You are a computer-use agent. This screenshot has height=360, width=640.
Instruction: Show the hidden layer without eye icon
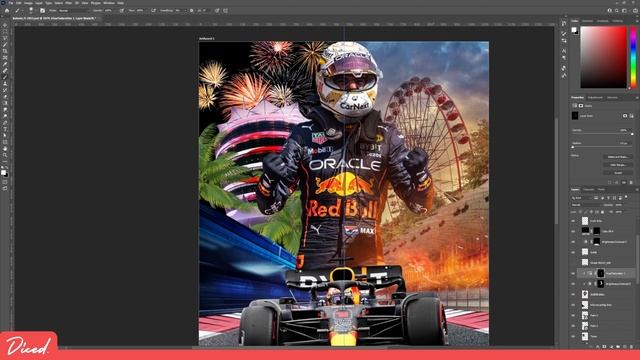(x=573, y=262)
